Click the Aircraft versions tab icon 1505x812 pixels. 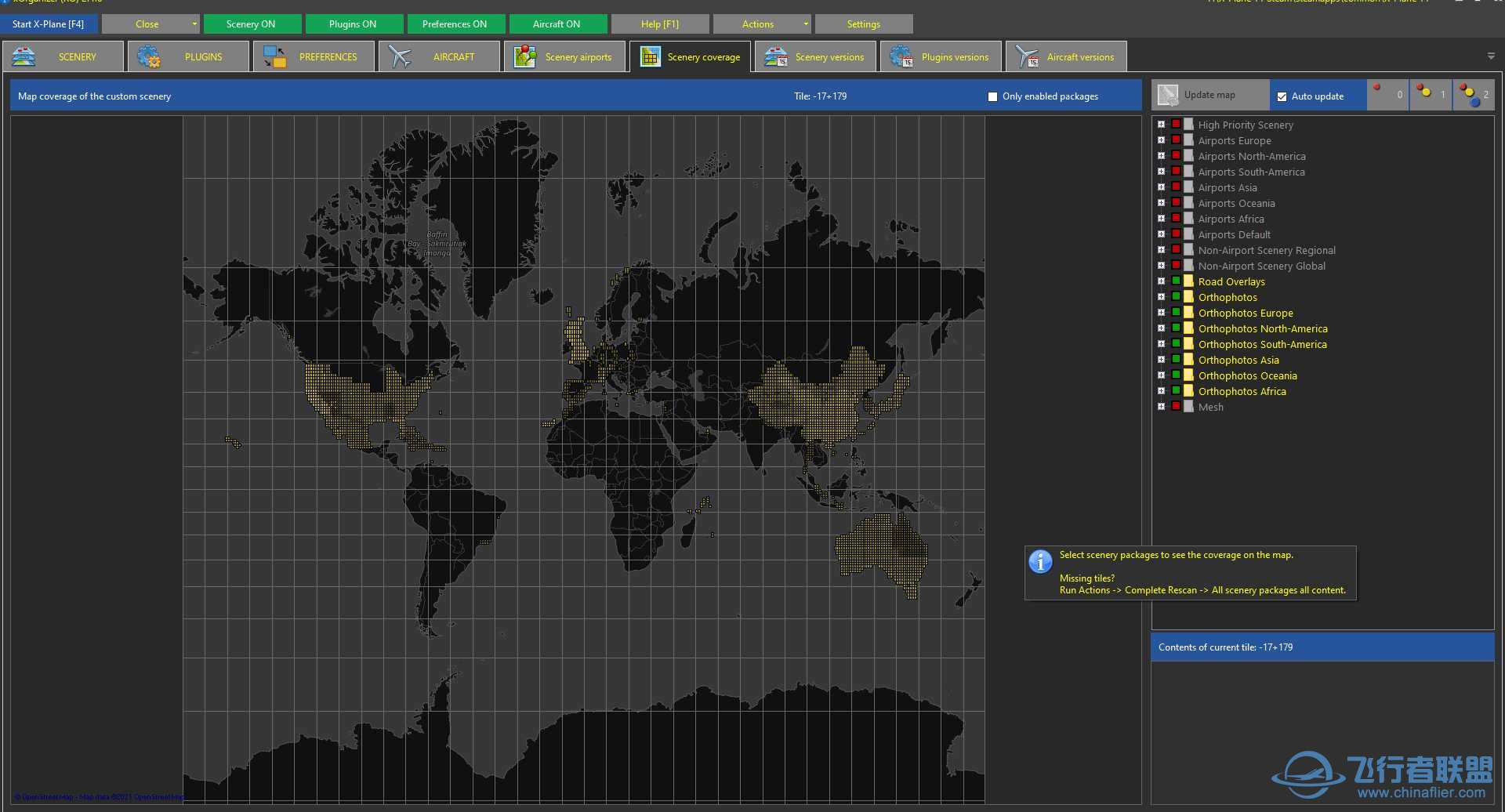1027,56
